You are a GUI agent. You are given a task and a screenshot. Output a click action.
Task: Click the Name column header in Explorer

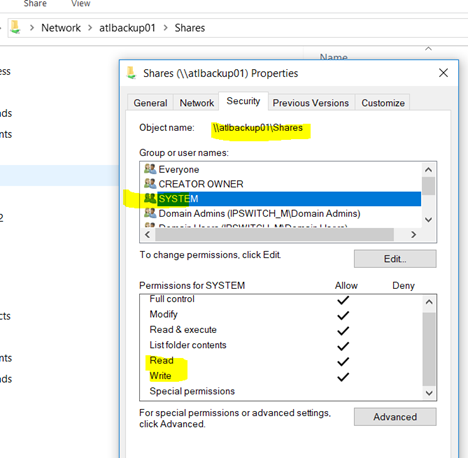[x=334, y=57]
